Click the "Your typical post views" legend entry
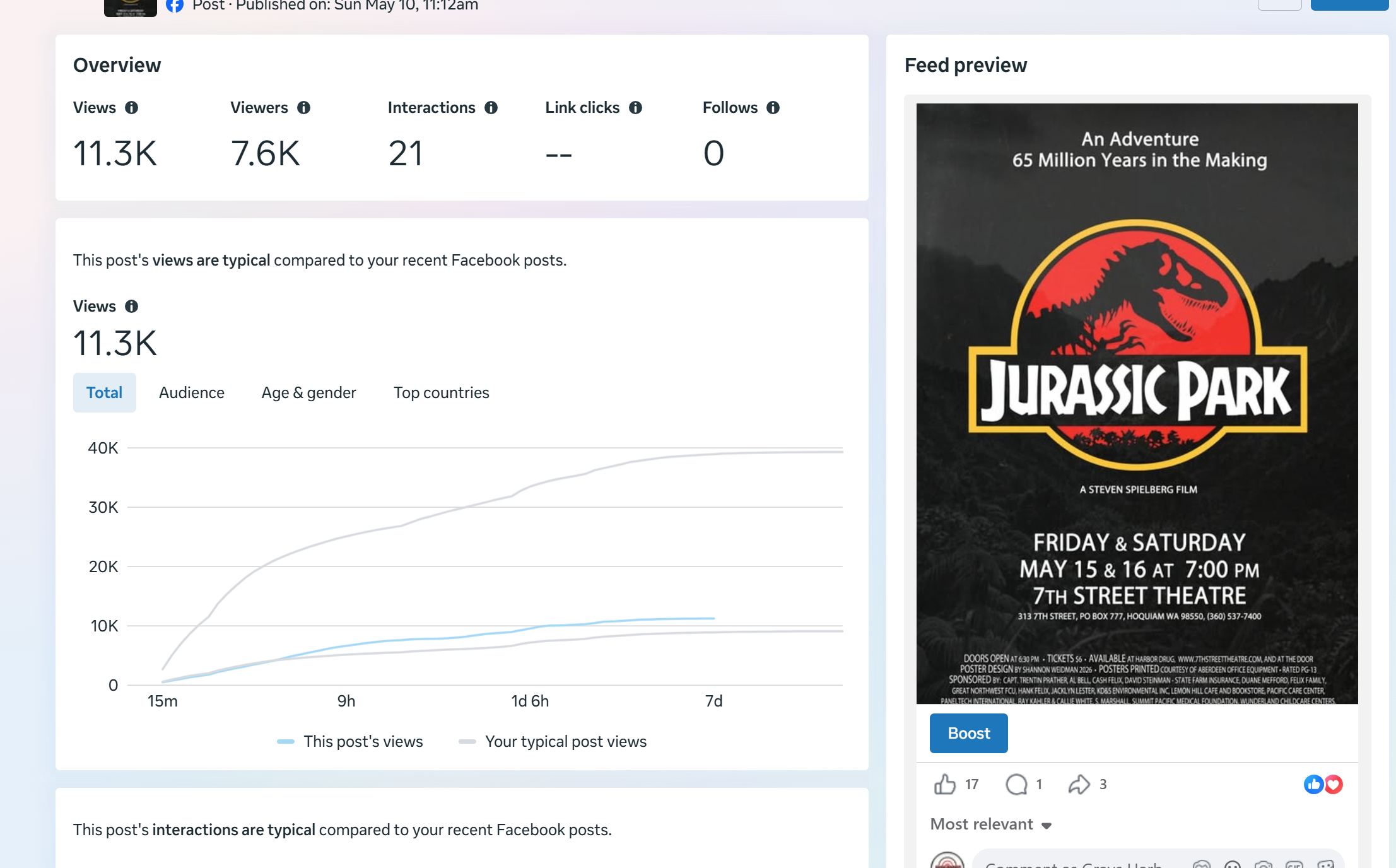Image resolution: width=1396 pixels, height=868 pixels. pyautogui.click(x=553, y=742)
